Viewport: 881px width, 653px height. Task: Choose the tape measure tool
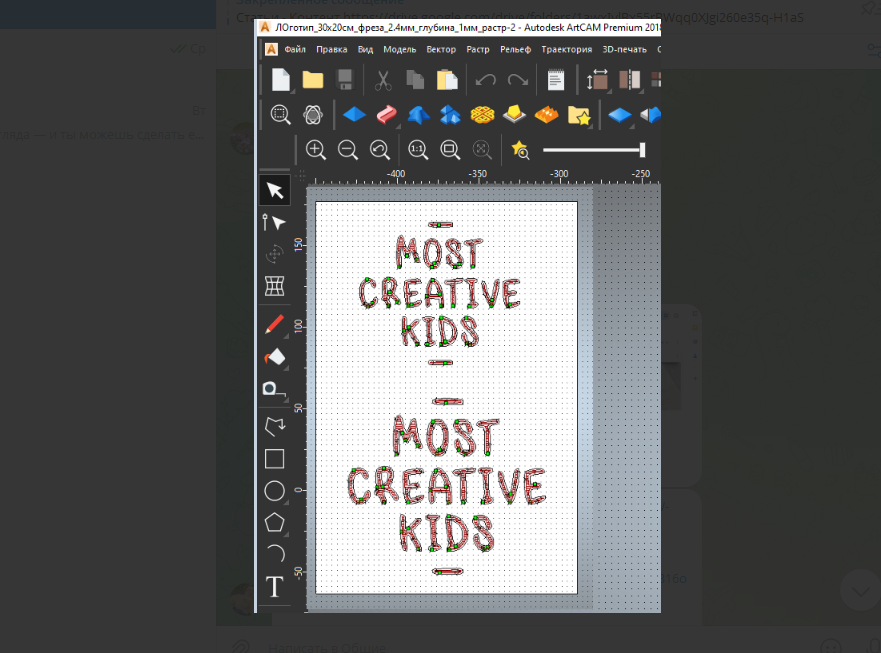(x=274, y=389)
